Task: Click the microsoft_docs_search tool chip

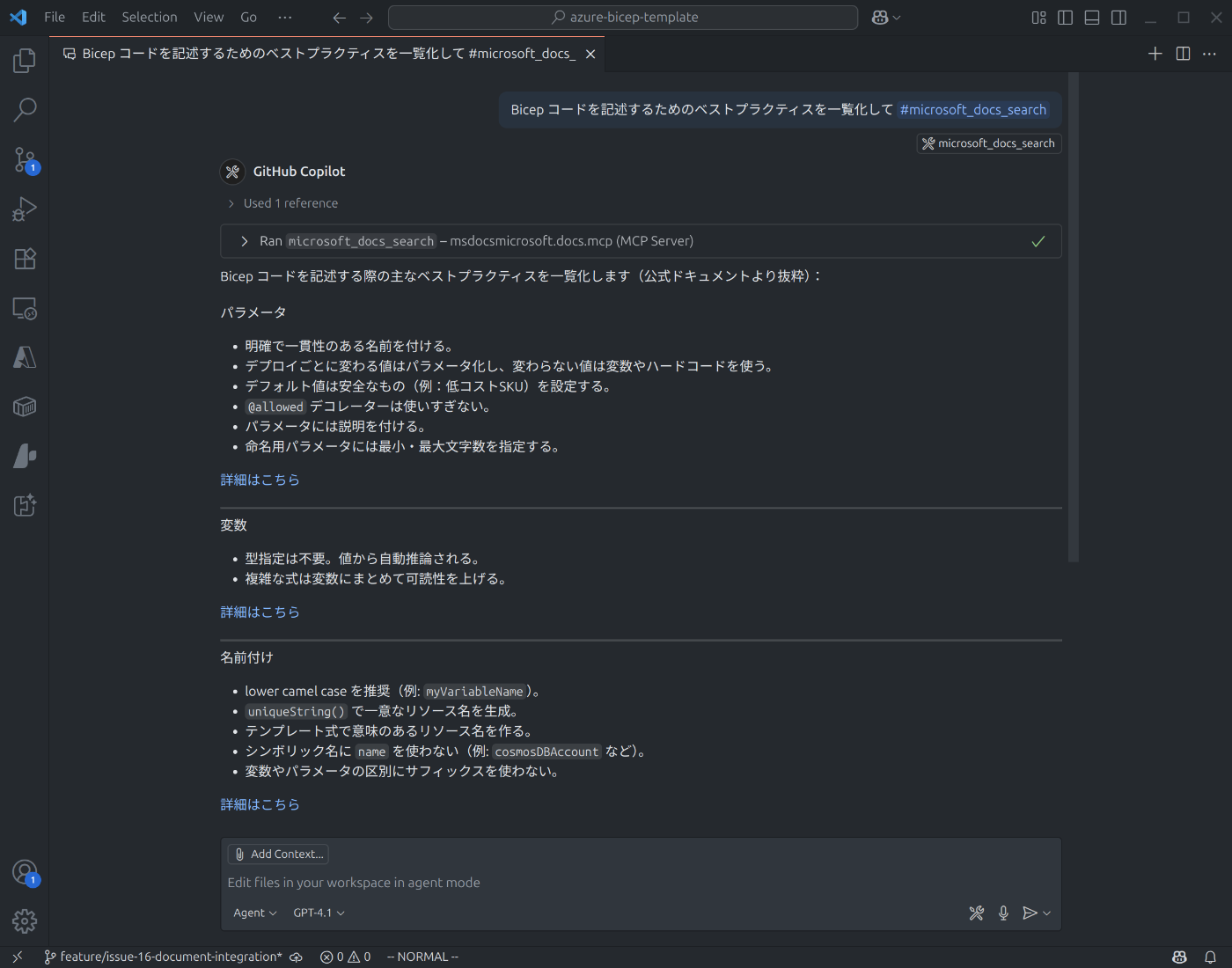Action: click(989, 143)
